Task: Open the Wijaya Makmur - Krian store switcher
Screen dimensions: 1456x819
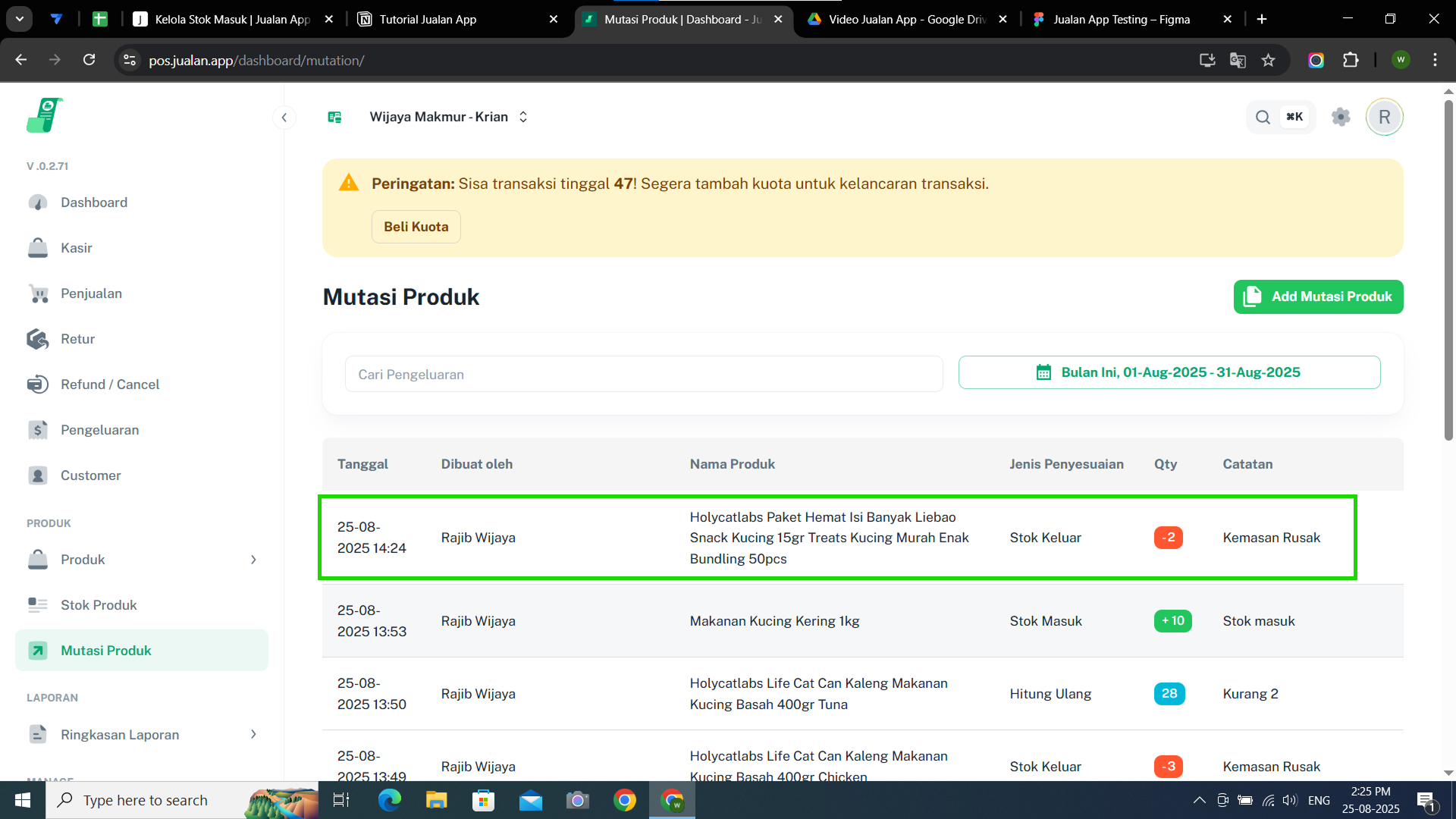Action: (447, 117)
